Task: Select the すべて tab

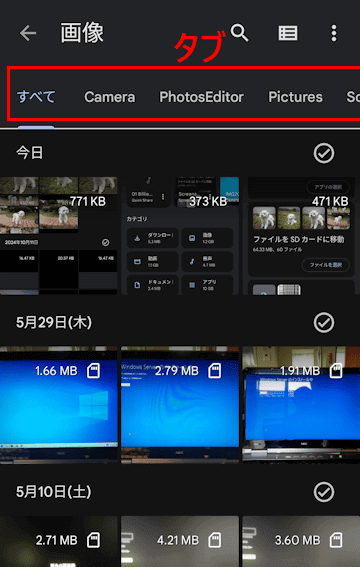Action: (36, 97)
